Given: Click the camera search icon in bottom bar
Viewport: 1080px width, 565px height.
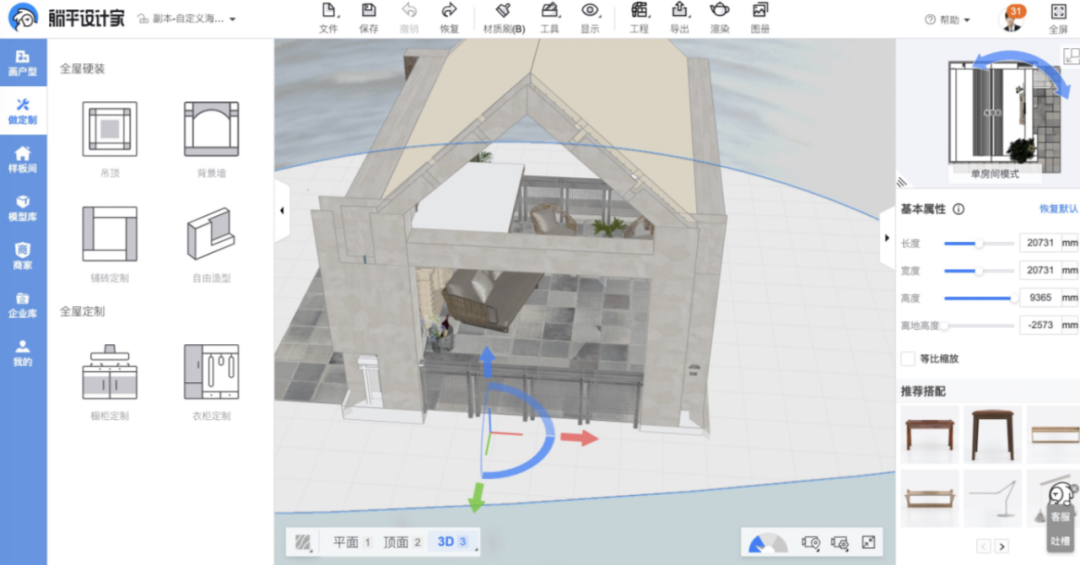Looking at the screenshot, I should (811, 543).
